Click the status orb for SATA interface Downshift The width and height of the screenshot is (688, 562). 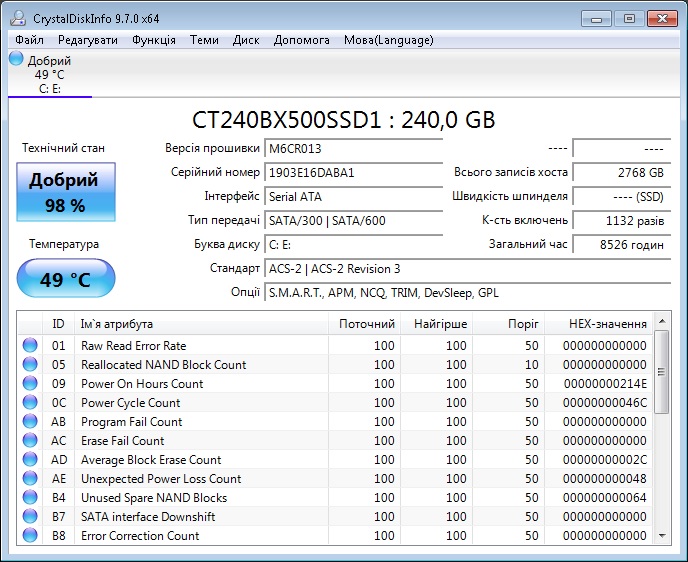pos(30,516)
